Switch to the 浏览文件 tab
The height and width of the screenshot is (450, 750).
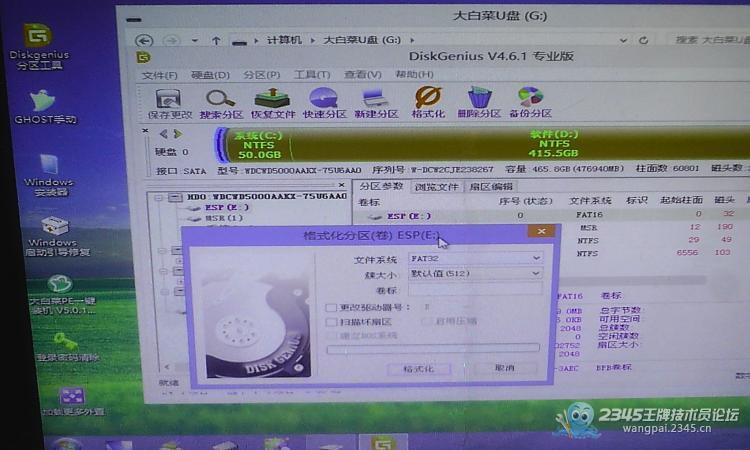pos(436,187)
